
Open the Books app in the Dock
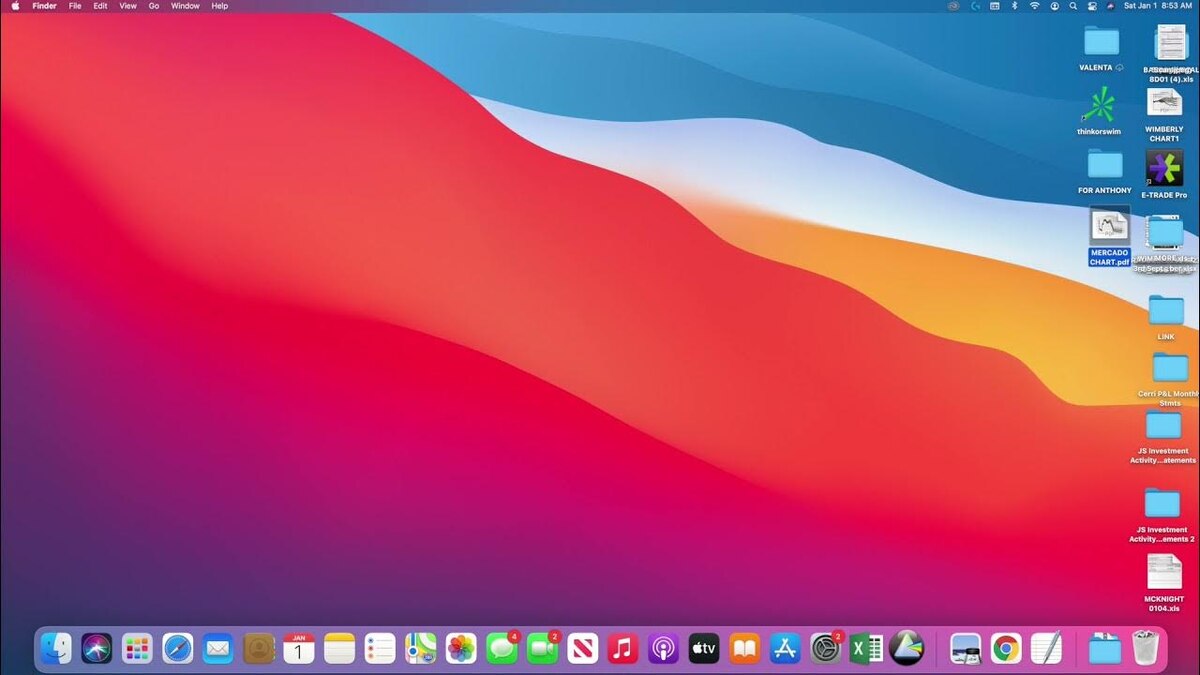[x=745, y=649]
